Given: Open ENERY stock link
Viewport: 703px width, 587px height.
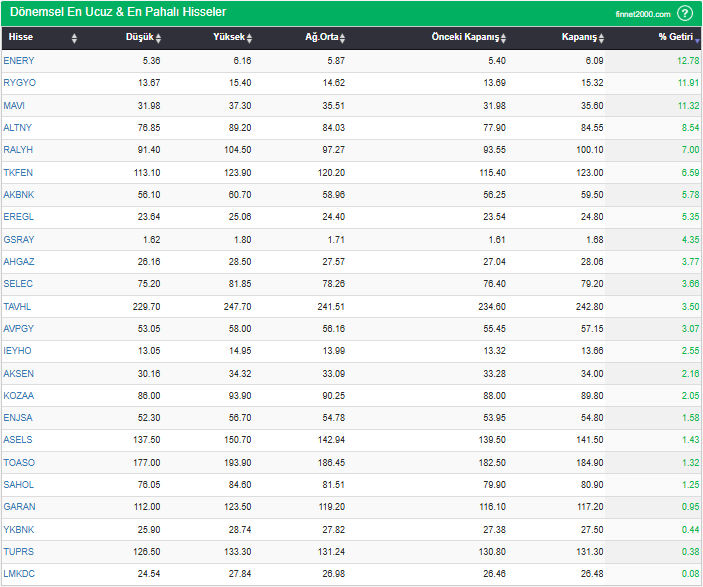Looking at the screenshot, I should (x=18, y=61).
